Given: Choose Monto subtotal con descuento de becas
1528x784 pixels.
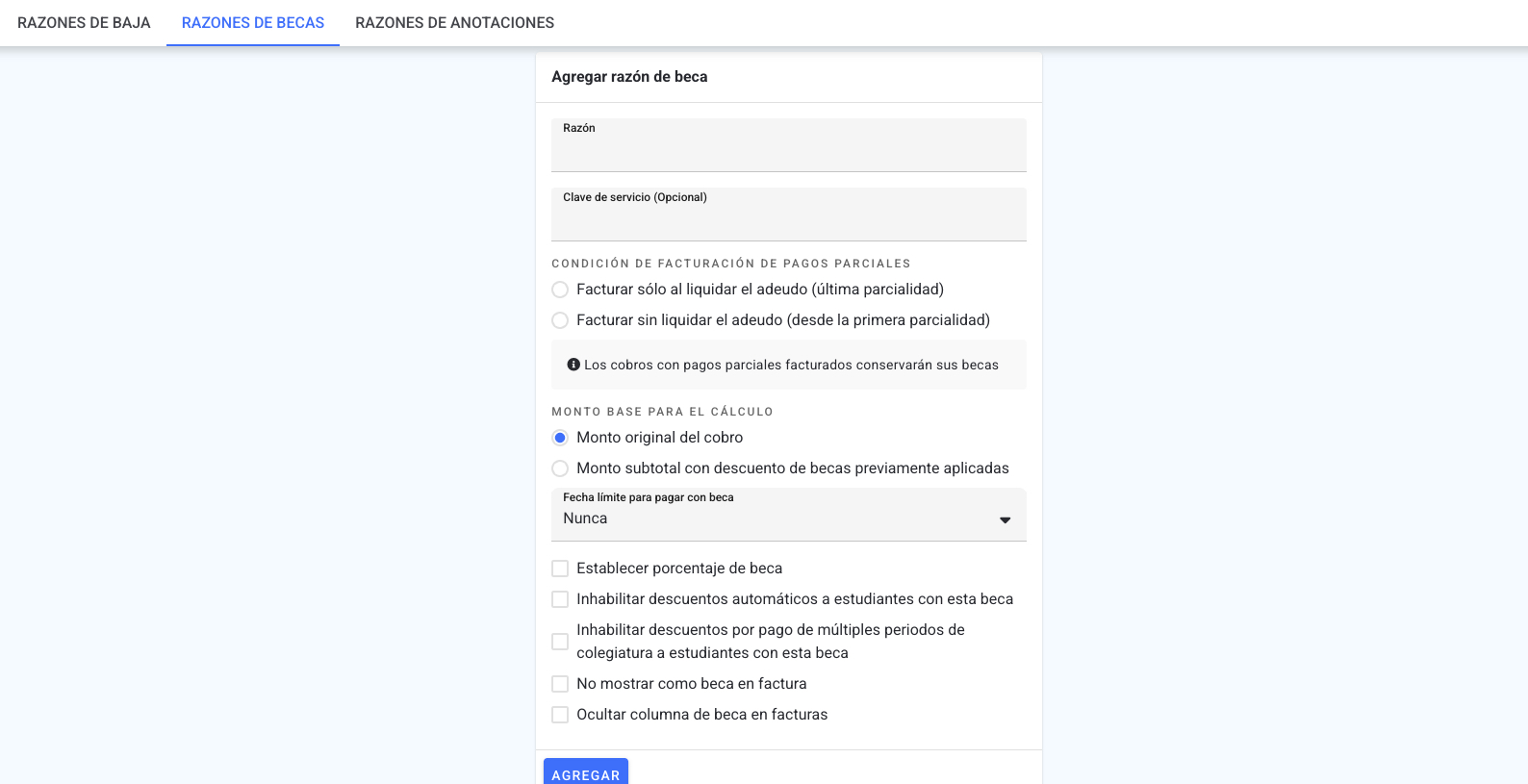Looking at the screenshot, I should [x=560, y=468].
